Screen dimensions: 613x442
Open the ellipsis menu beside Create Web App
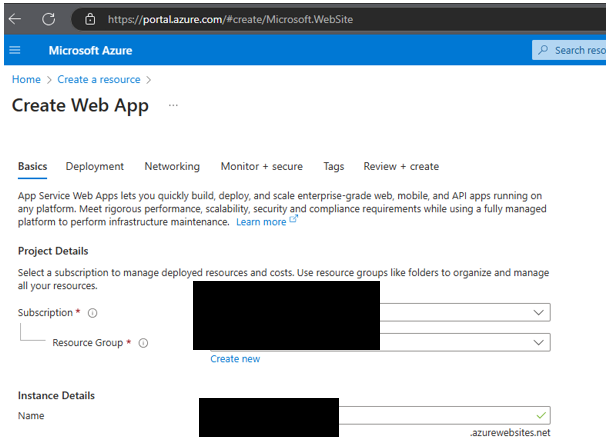[x=173, y=105]
